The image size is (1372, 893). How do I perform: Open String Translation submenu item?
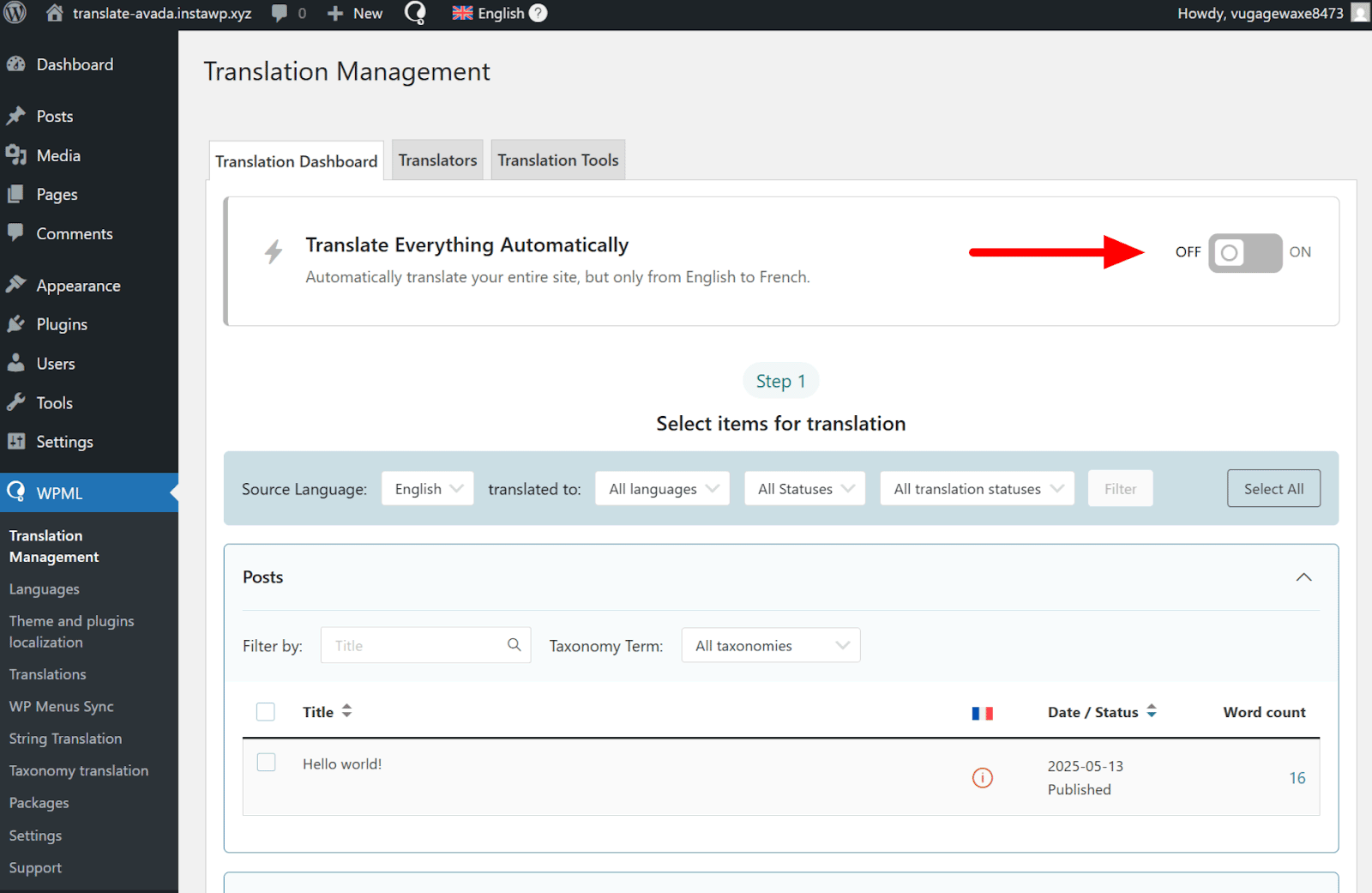coord(66,739)
